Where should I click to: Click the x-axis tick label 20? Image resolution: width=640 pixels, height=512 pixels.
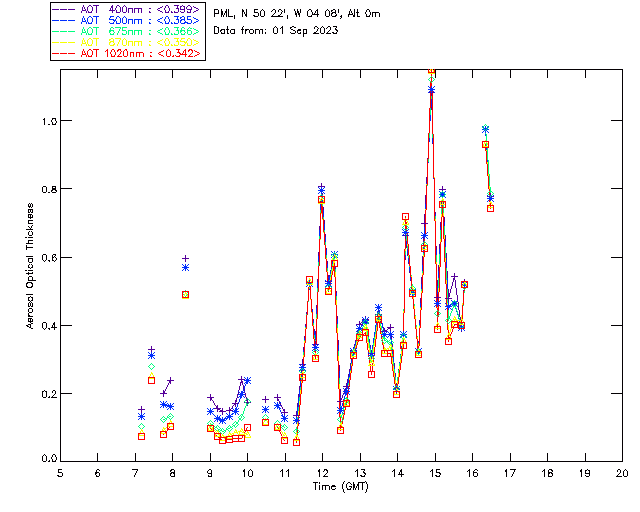click(x=622, y=473)
